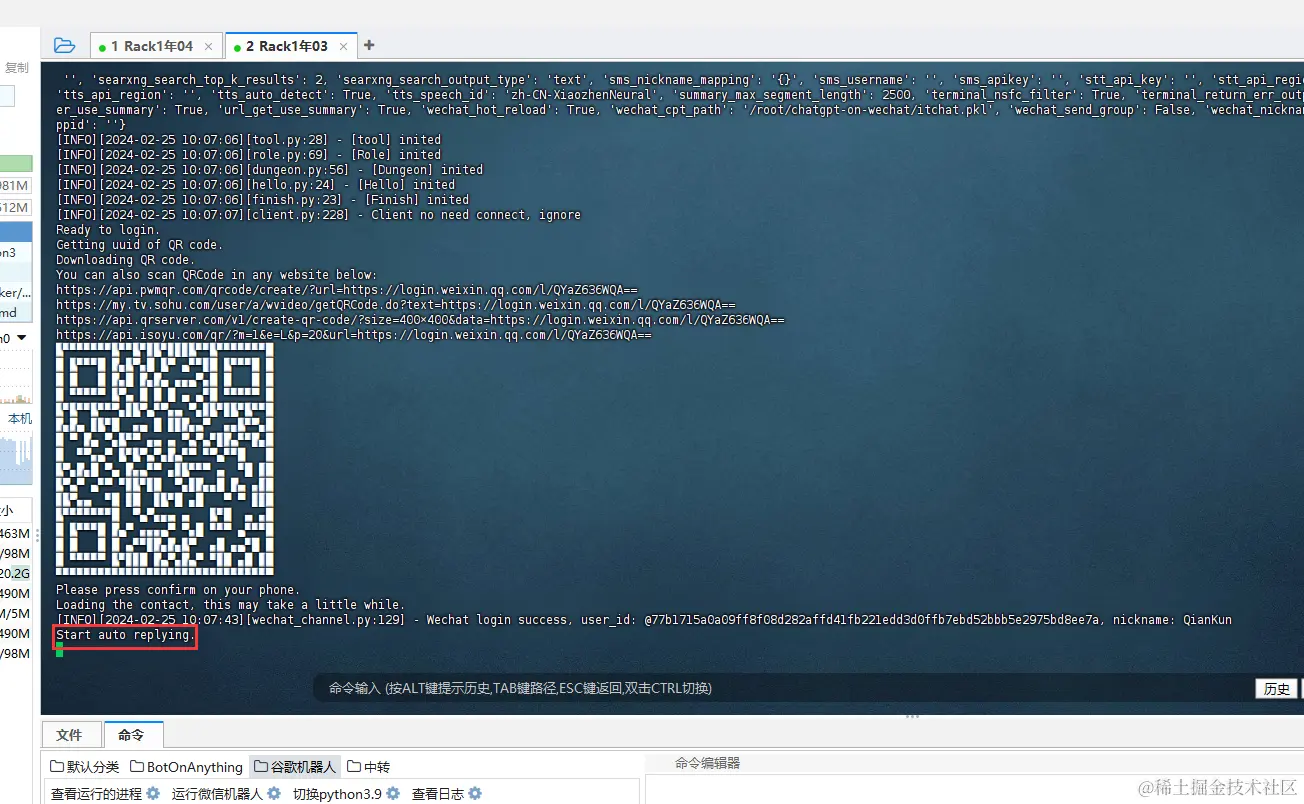Viewport: 1304px width, 804px height.
Task: Run the 运行微信机器人 quick command
Action: 216,793
